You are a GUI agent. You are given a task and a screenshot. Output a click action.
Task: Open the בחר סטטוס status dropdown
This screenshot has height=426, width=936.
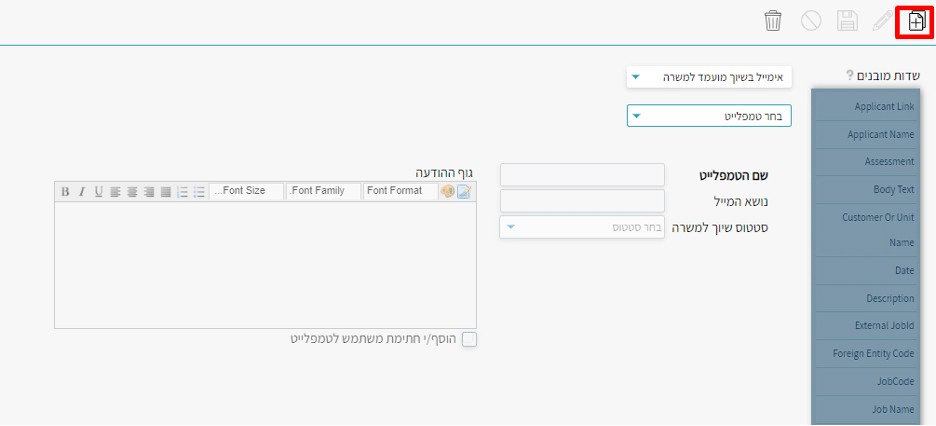[x=581, y=227]
